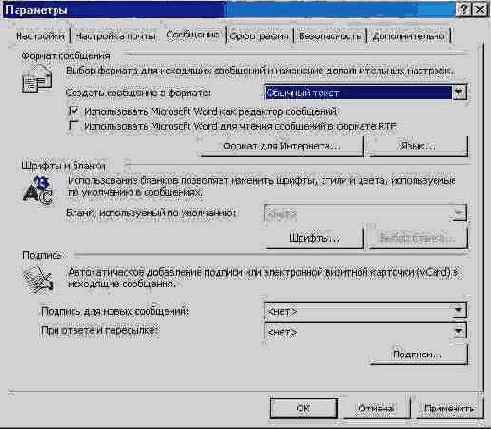Select the Настройка почты tab
The image size is (491, 429).
tap(116, 36)
